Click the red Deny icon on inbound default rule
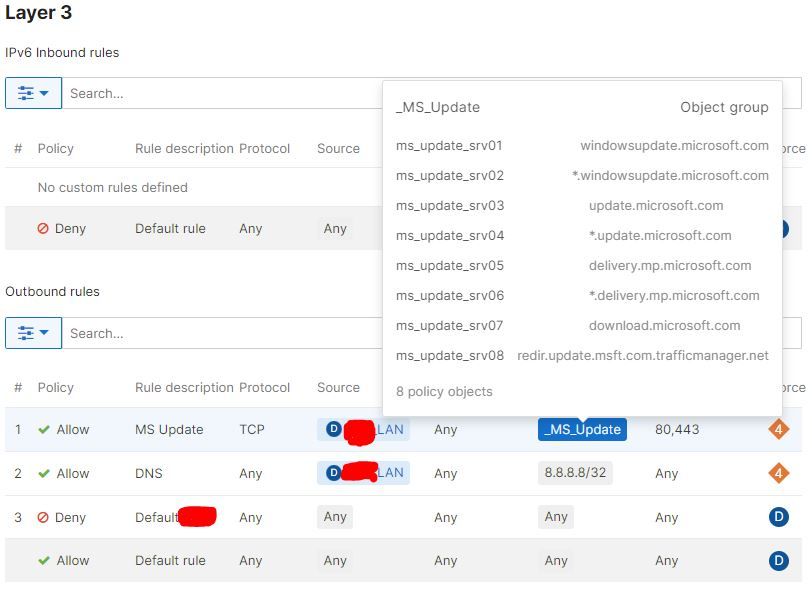The width and height of the screenshot is (812, 589). coord(43,228)
